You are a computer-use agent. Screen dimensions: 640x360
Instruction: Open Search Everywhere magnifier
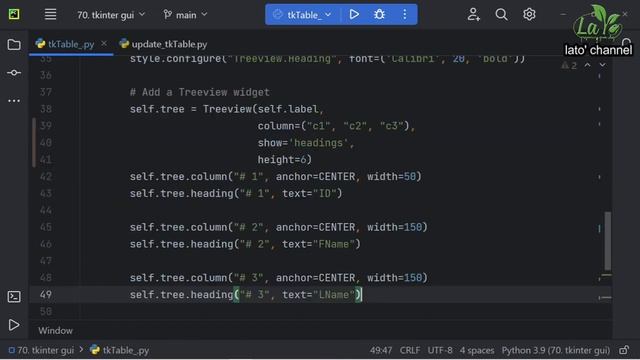(501, 15)
